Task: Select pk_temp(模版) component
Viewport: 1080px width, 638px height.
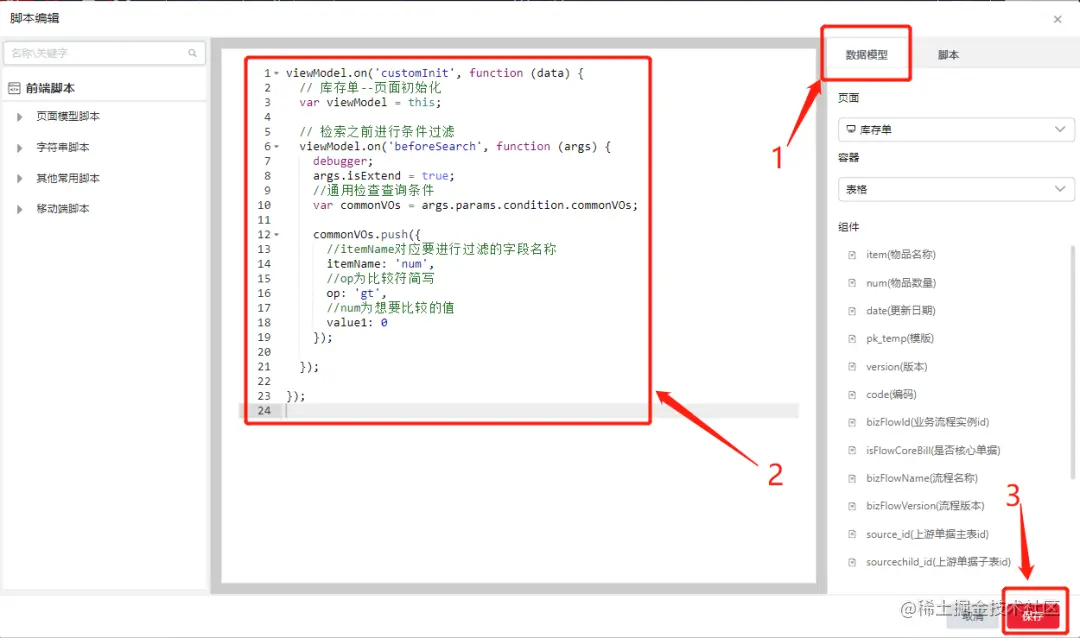Action: (x=900, y=339)
